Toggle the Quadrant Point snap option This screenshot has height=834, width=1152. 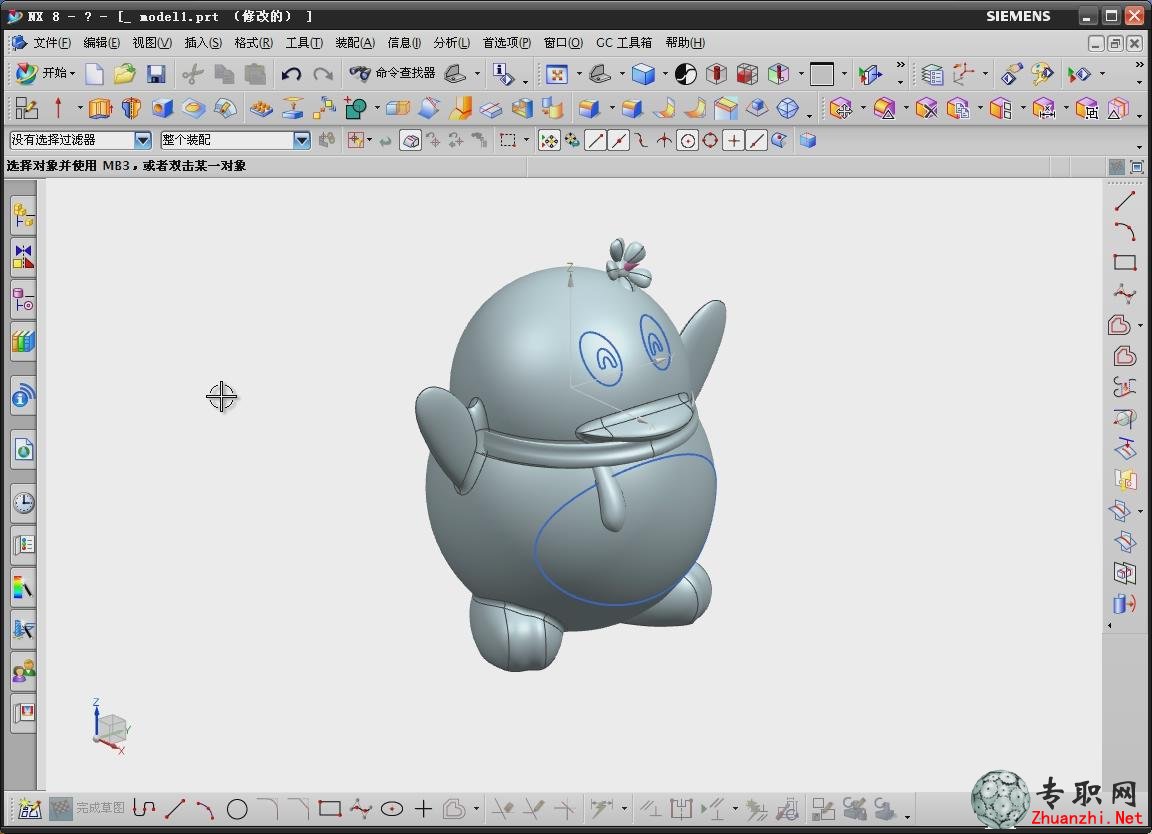click(710, 140)
